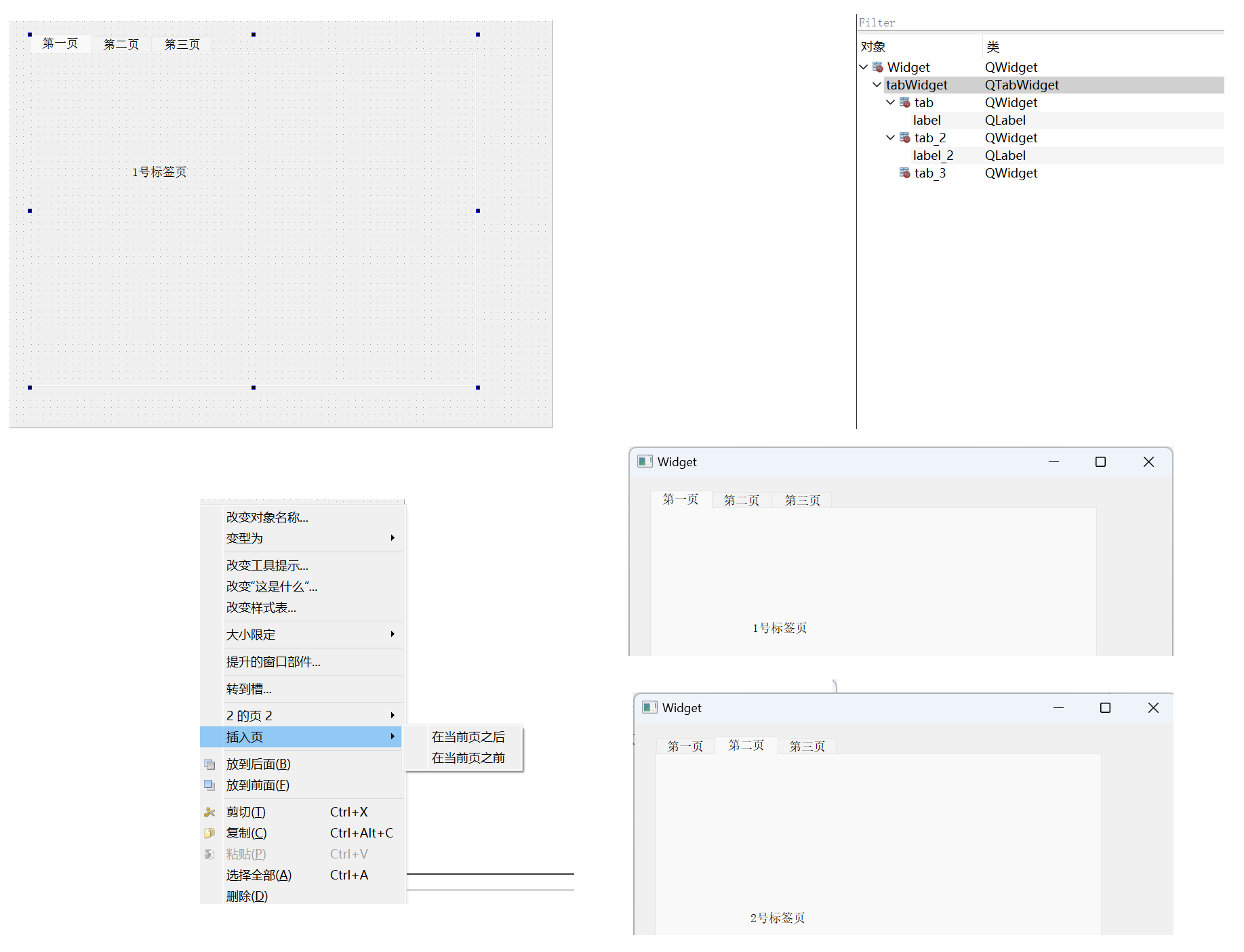This screenshot has width=1244, height=952.
Task: Select 第二页 tab in the designer form
Action: [121, 44]
